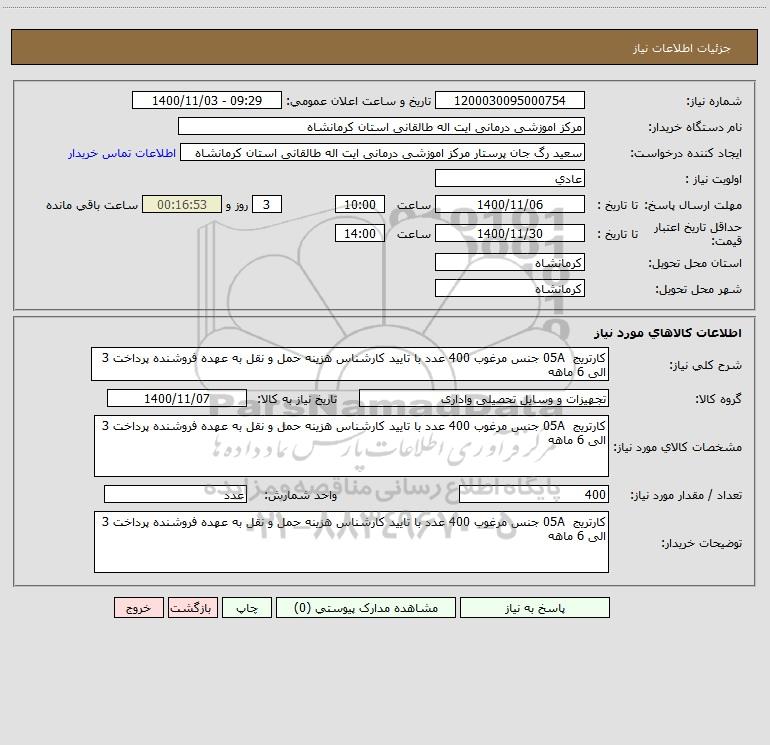
Task: Click the 'نام دستگاه خریدار:' label
Action: tap(695, 127)
